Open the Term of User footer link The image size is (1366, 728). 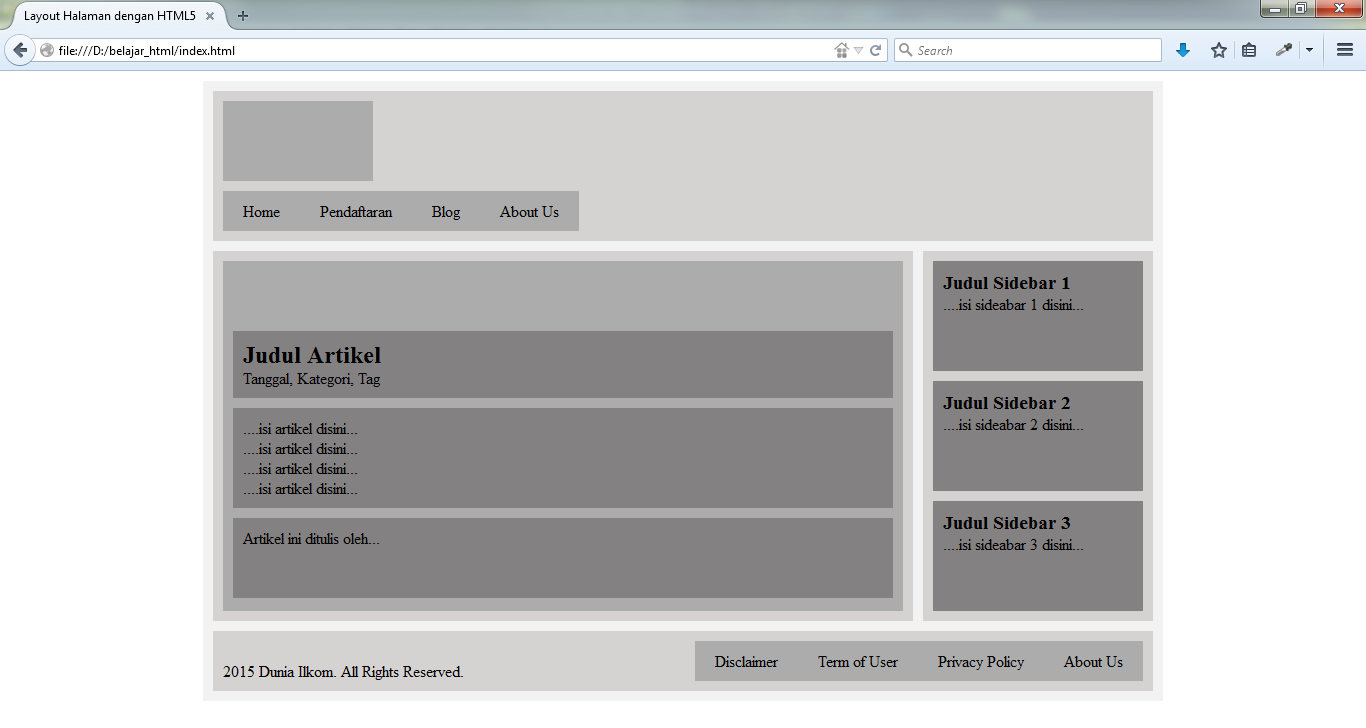pyautogui.click(x=858, y=662)
